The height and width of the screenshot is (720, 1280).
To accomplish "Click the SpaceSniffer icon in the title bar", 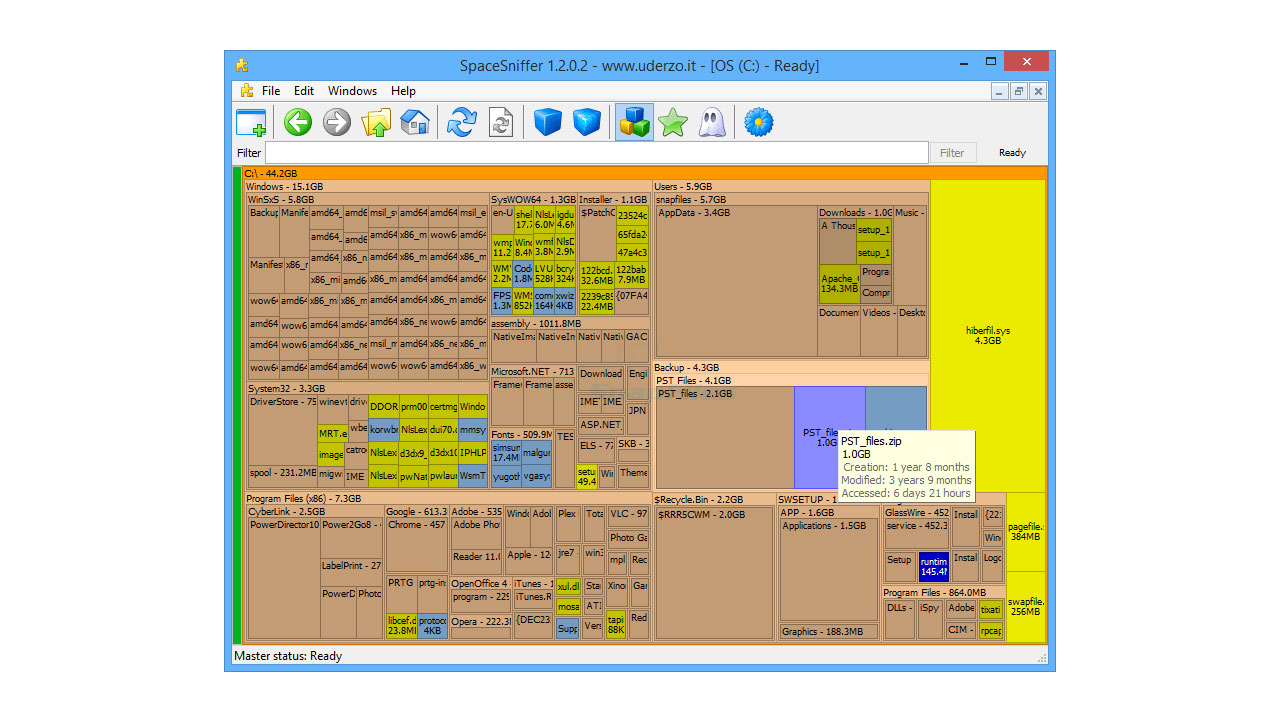I will [x=242, y=66].
